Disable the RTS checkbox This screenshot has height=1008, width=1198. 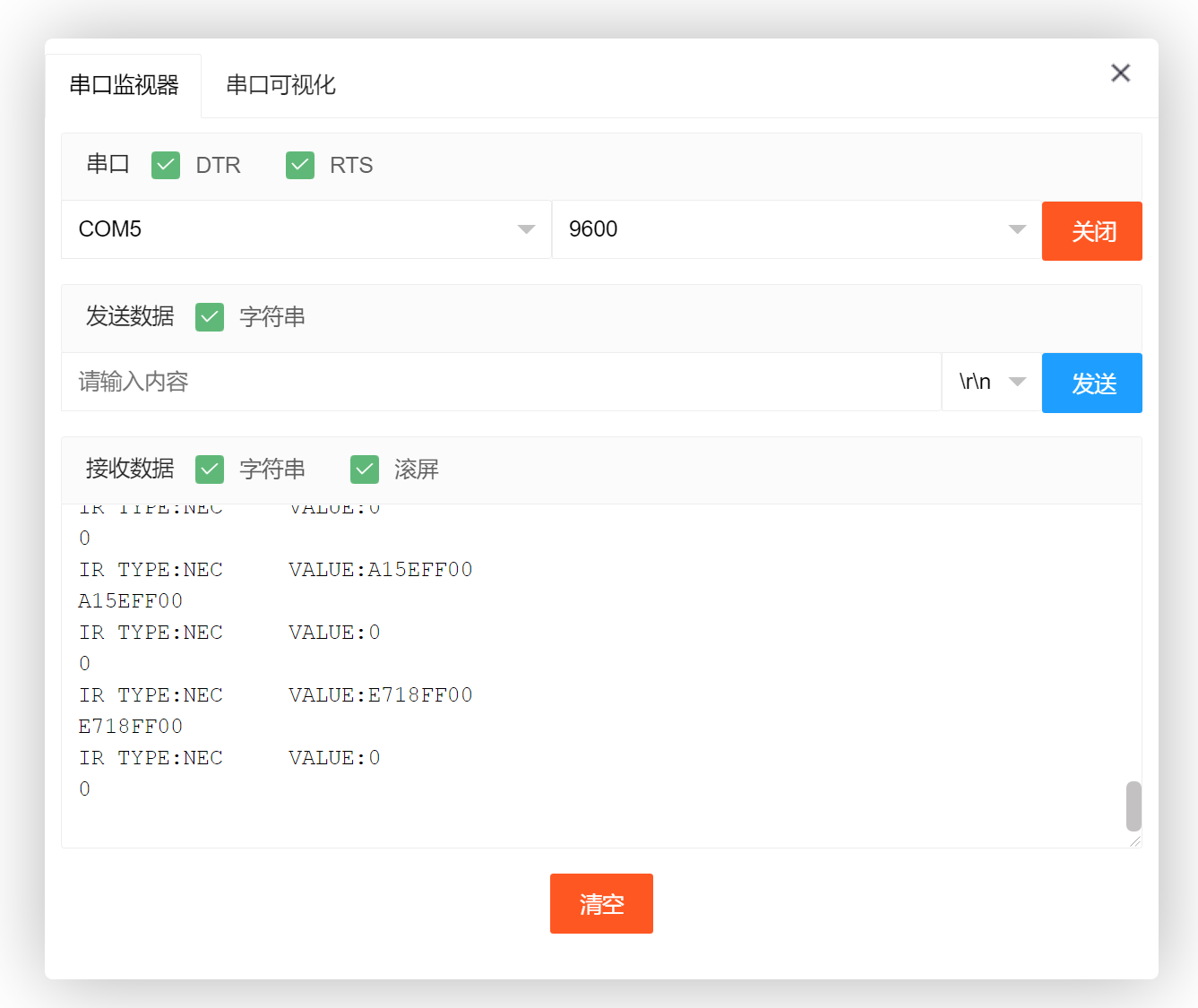coord(300,166)
